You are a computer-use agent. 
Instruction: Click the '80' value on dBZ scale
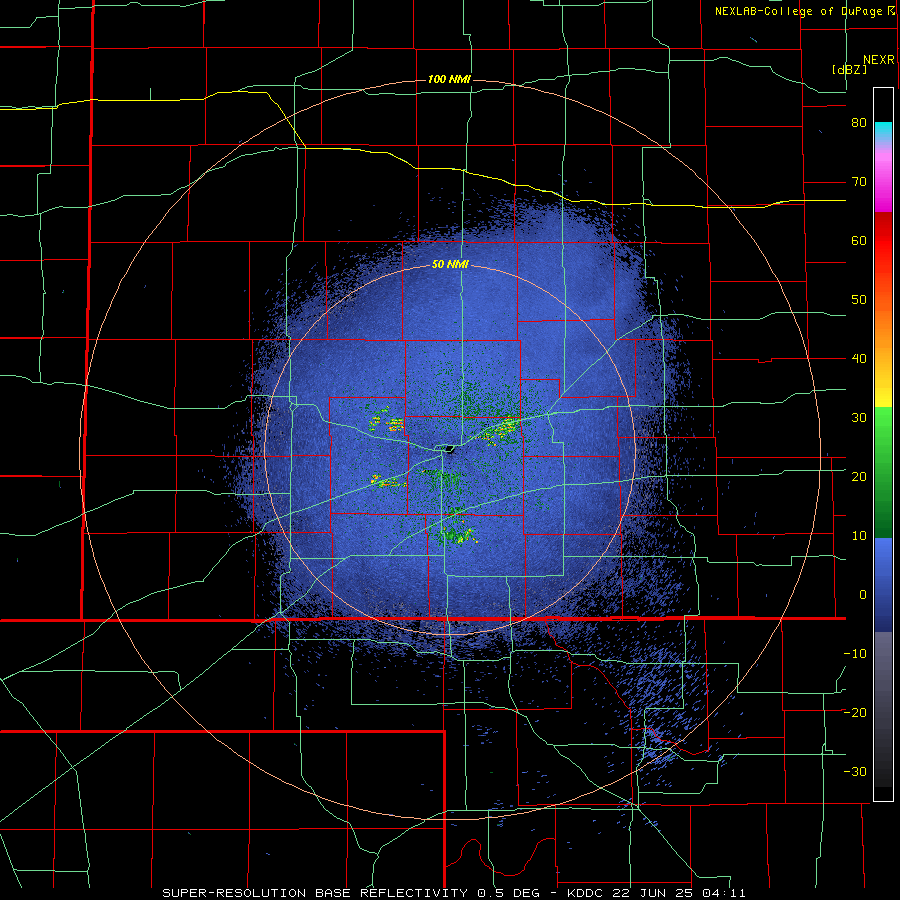859,123
